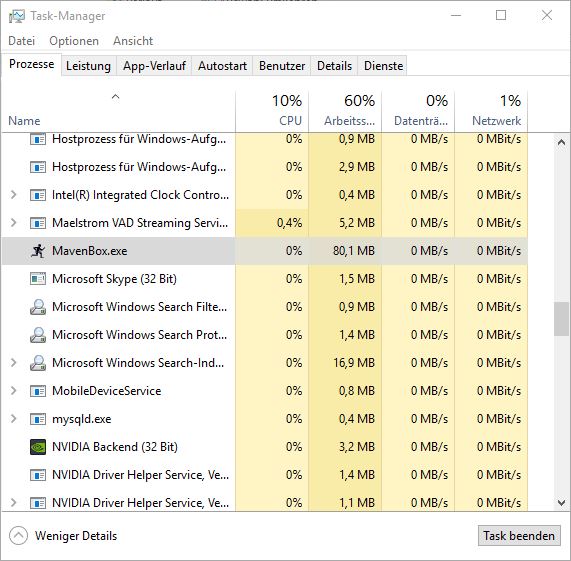Sort by the Netzwerk column header
This screenshot has height=561, width=571.
point(491,111)
